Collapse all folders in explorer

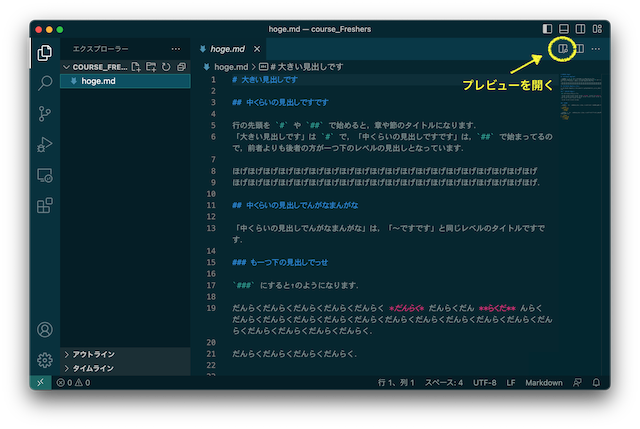181,67
